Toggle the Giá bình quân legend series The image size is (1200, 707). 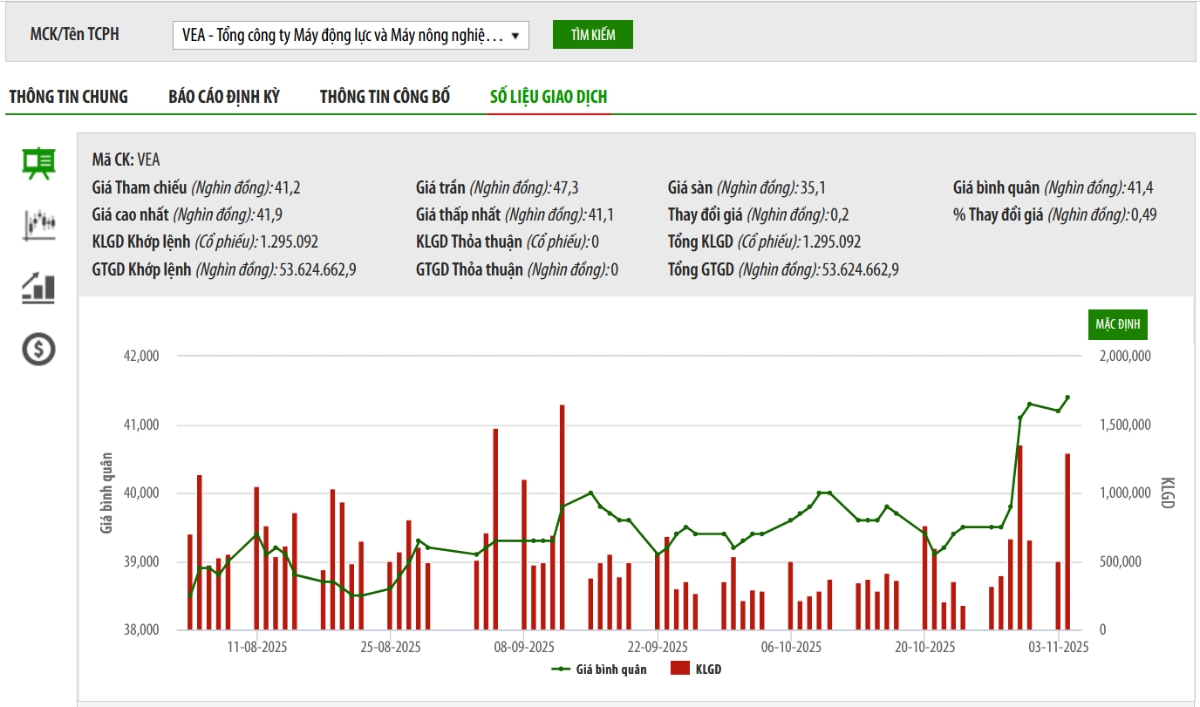[610, 669]
